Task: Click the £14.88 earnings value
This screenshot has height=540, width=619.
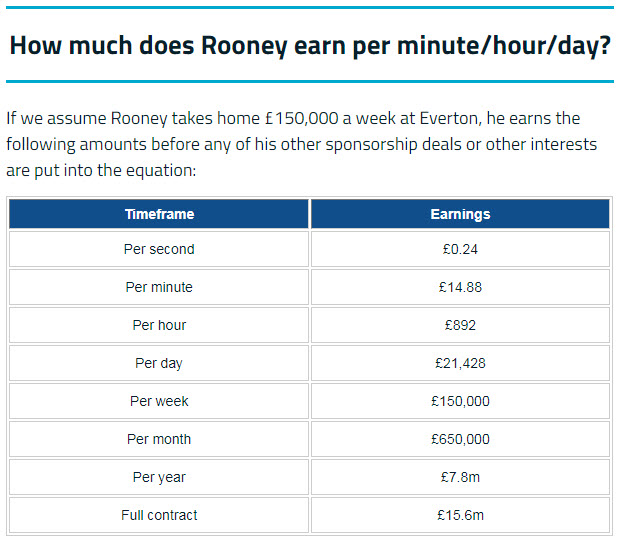Action: 460,287
